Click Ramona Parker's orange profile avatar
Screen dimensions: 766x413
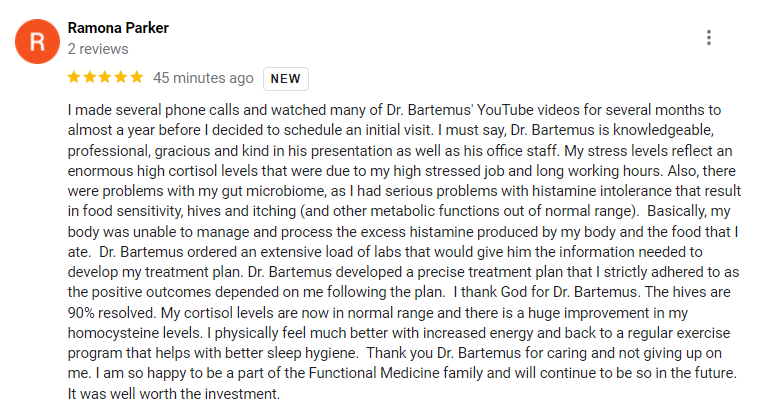point(37,41)
